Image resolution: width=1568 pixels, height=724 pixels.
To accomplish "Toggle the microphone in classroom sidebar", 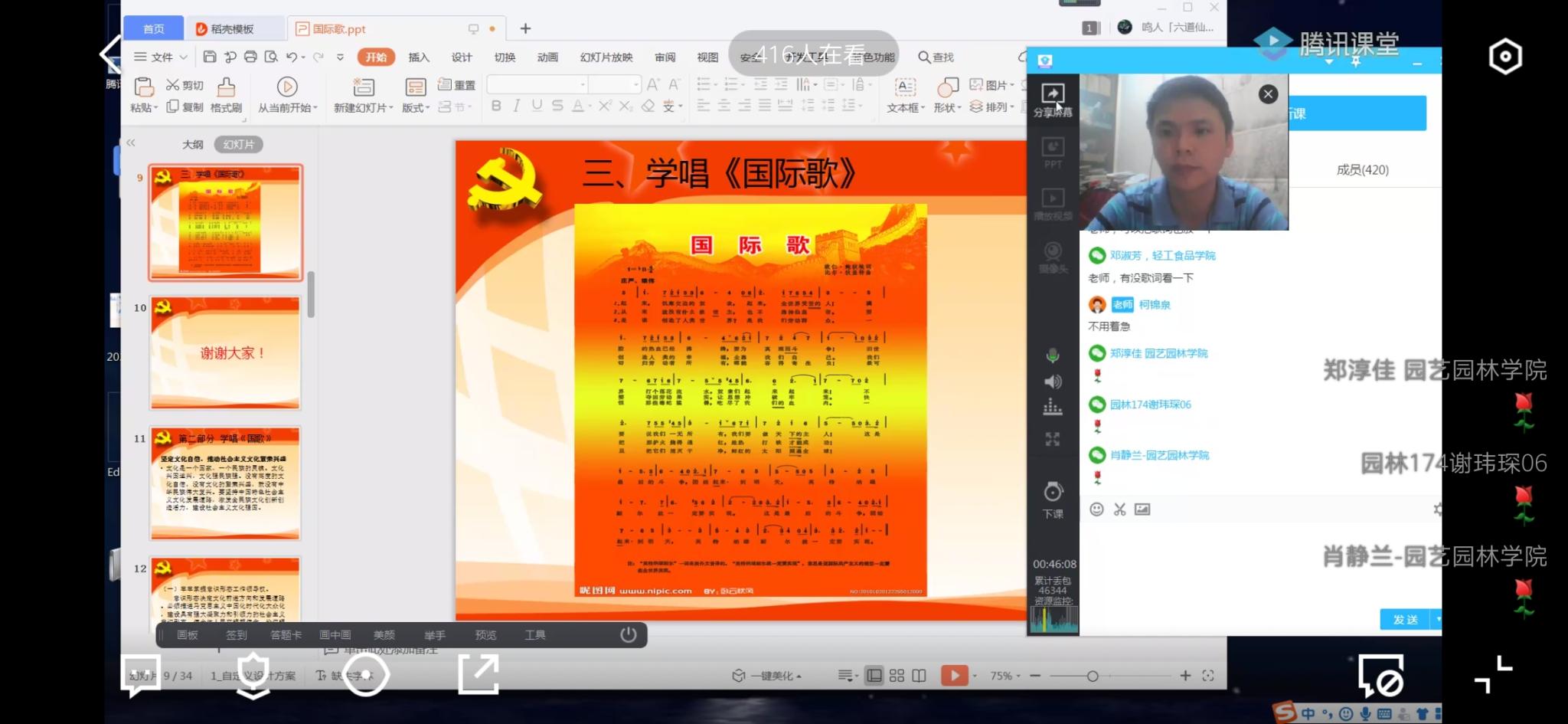I will (x=1053, y=355).
